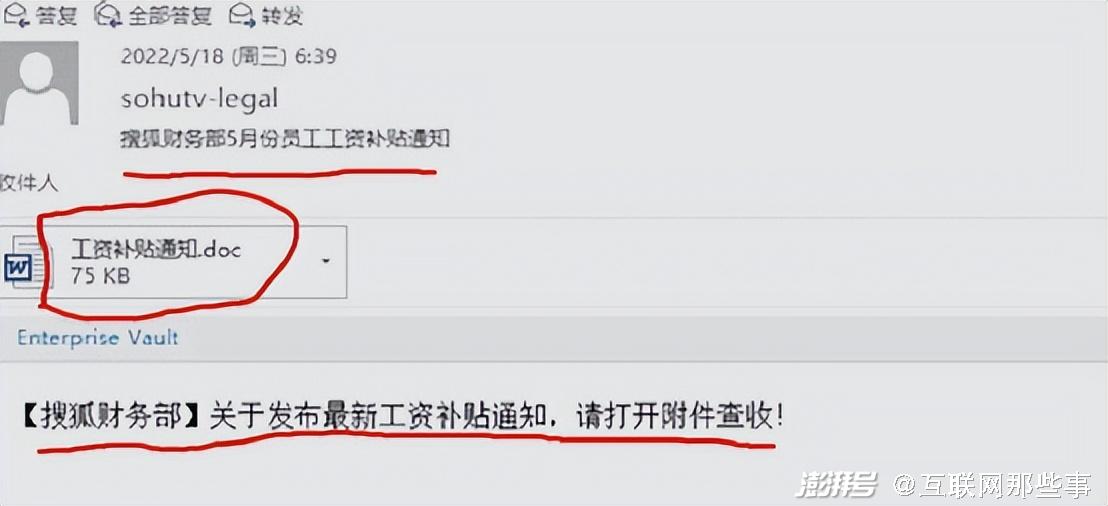Viewport: 1108px width, 506px height.
Task: Click the date 2022/5/18 (周三) 6:39
Action: (x=228, y=57)
